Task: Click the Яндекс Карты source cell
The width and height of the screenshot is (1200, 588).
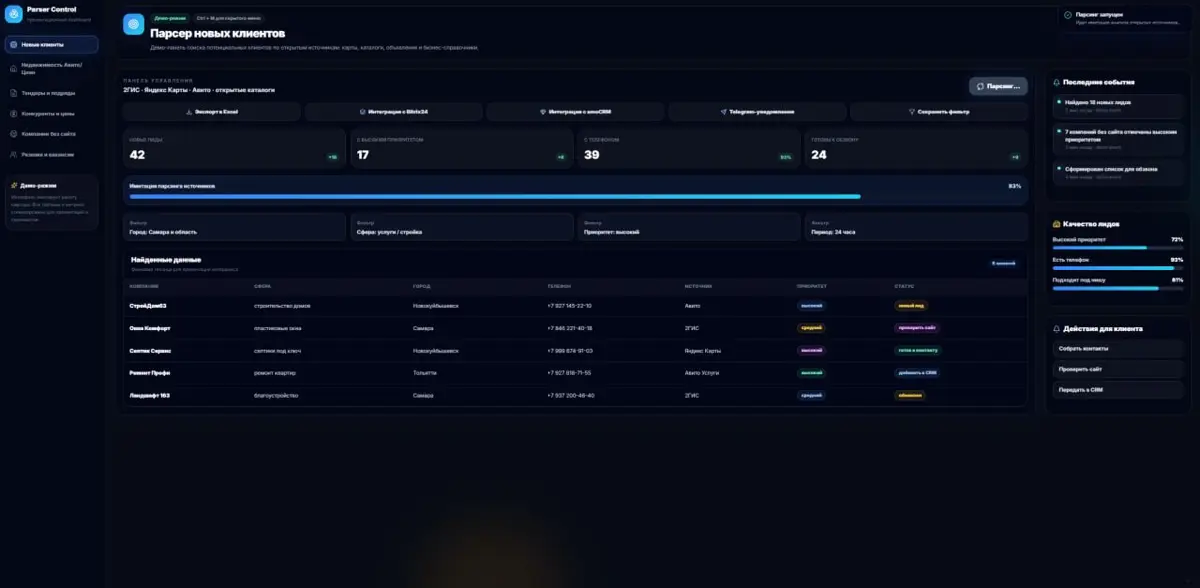Action: [703, 350]
